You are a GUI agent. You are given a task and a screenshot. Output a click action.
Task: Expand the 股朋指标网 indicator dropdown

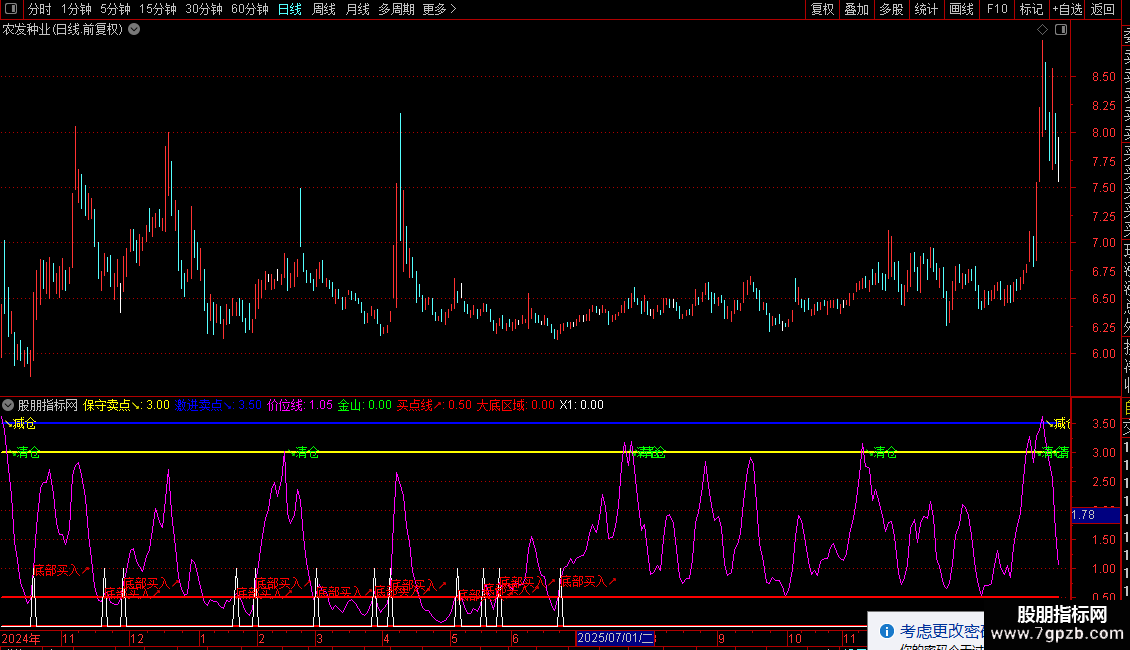[9, 405]
